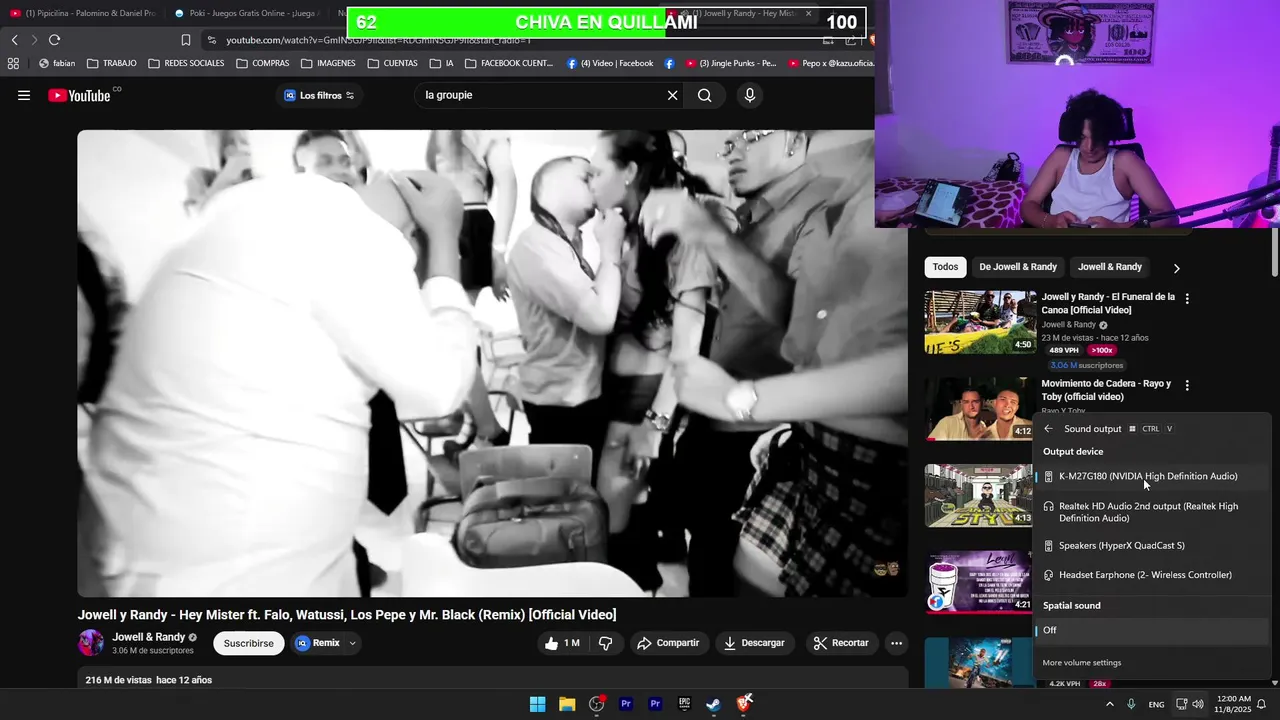Open more actions ellipsis under video
Screen dimensions: 1280x720
897,643
